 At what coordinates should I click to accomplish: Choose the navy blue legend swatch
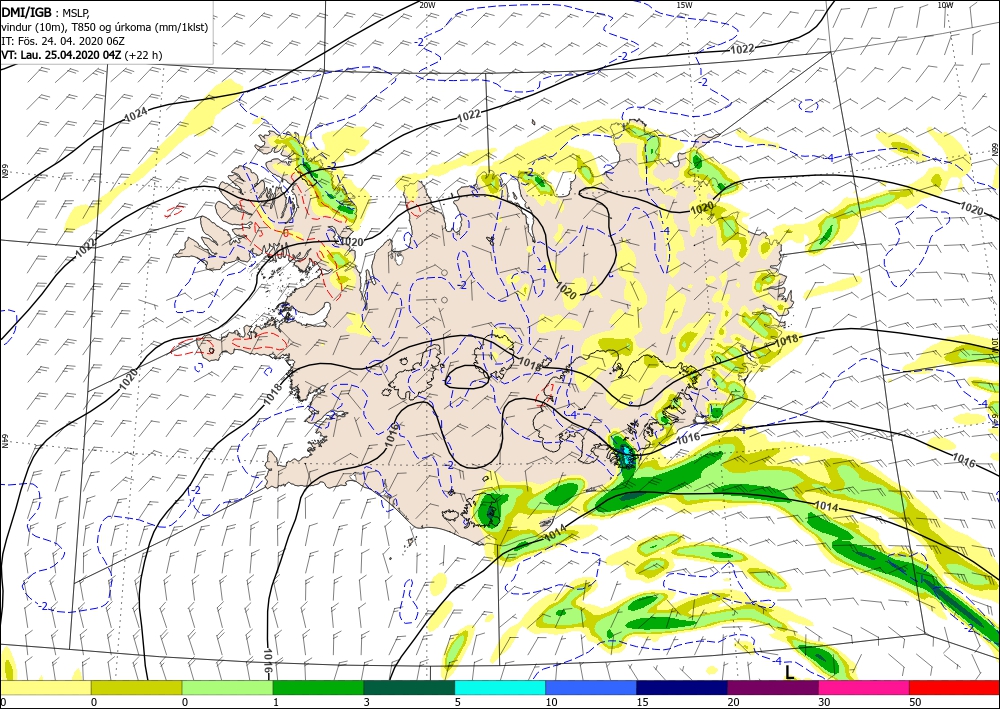[682, 687]
